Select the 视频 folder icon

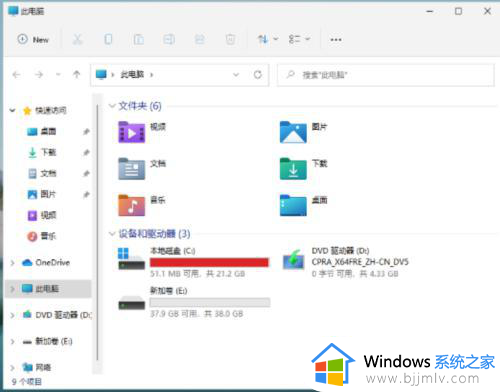(x=132, y=132)
